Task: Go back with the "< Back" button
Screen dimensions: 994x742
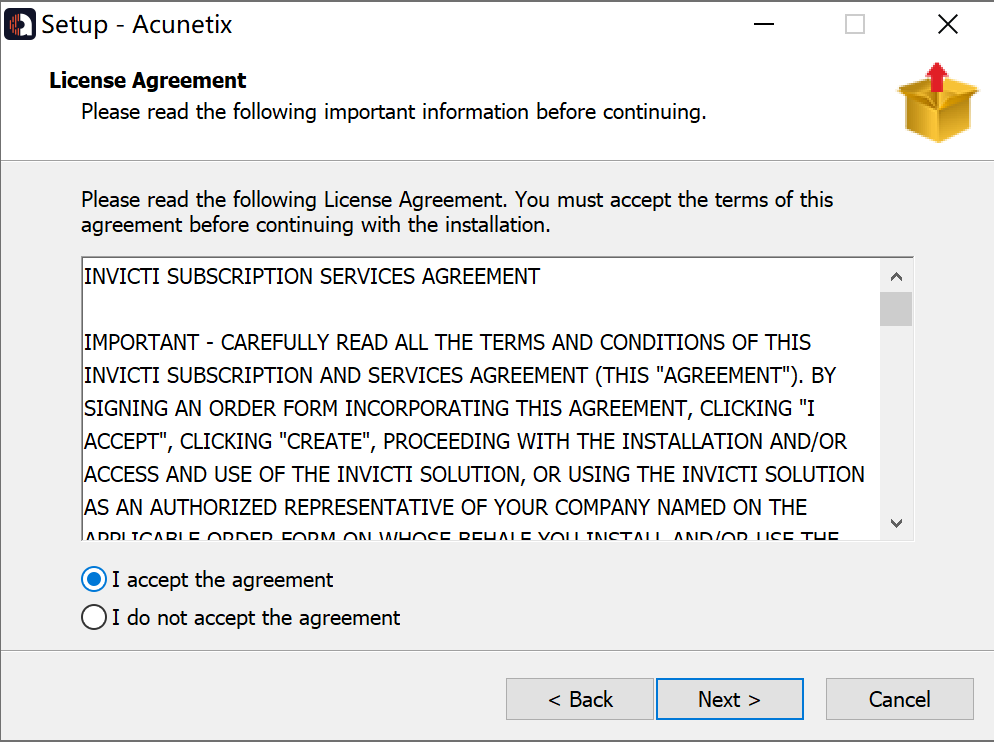Action: 580,700
